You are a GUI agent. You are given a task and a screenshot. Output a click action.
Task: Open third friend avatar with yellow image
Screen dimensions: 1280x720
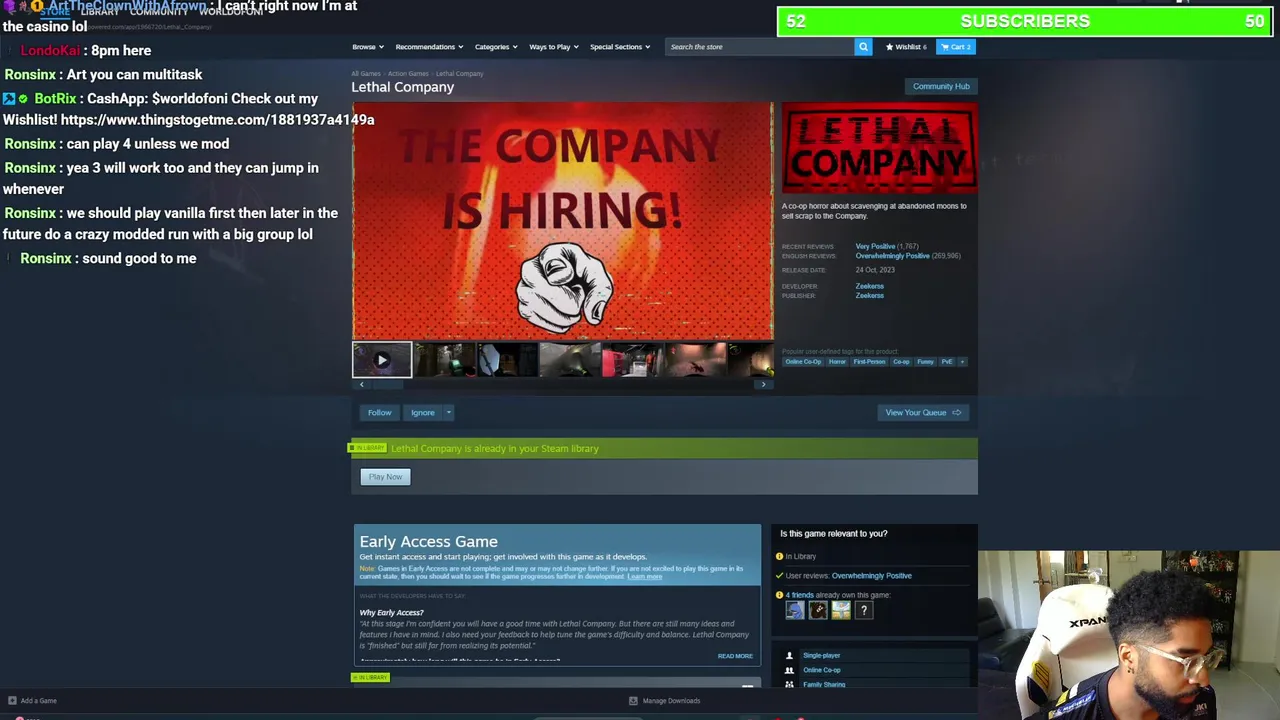coord(841,610)
